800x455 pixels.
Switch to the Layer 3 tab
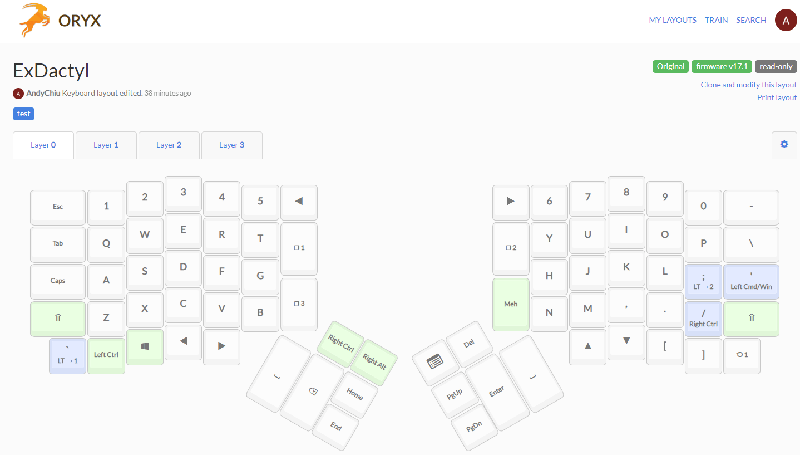pyautogui.click(x=232, y=145)
